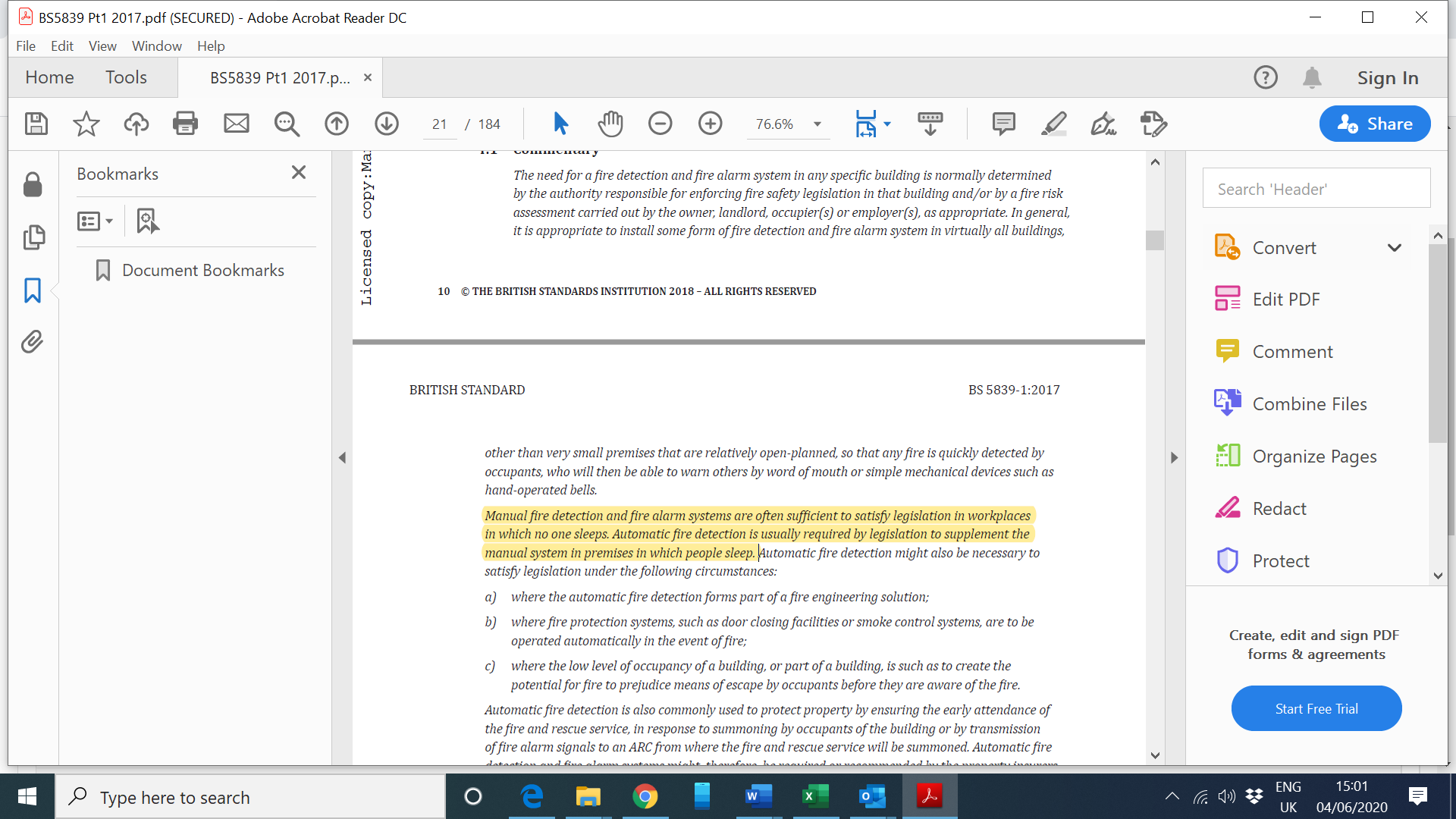
Task: Open Microsoft Word from the taskbar
Action: [x=758, y=796]
